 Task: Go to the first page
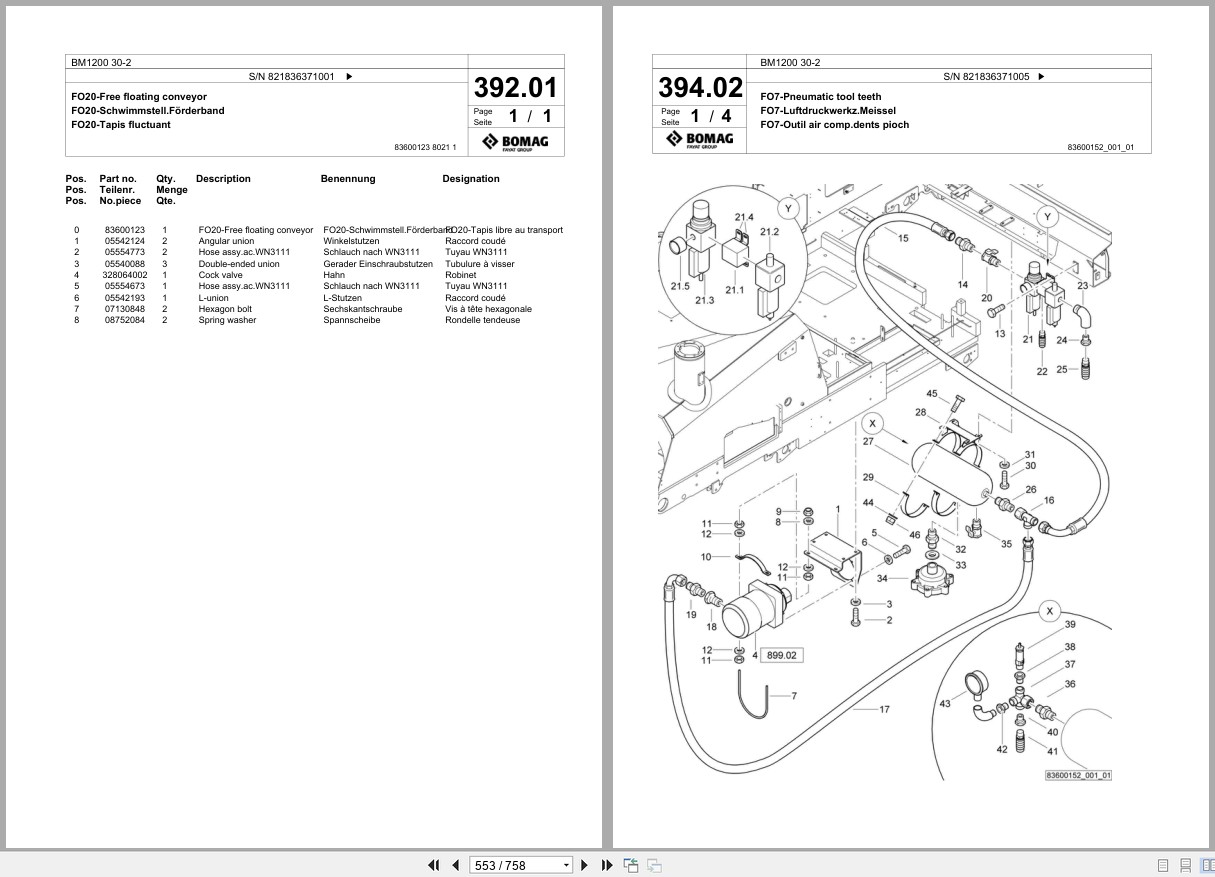pyautogui.click(x=434, y=865)
